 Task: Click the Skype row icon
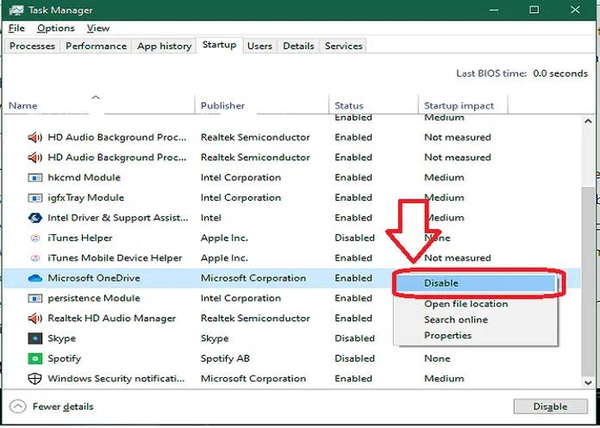point(35,338)
